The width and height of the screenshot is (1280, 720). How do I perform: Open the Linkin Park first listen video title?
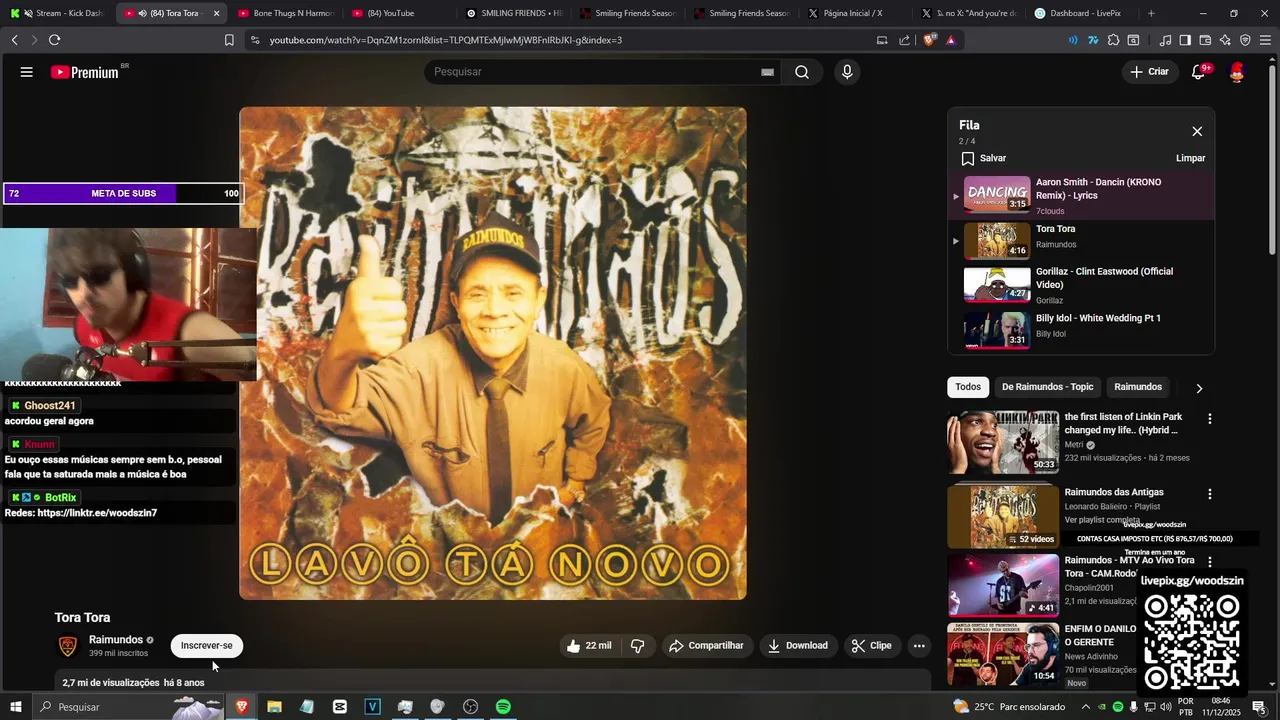[1123, 423]
